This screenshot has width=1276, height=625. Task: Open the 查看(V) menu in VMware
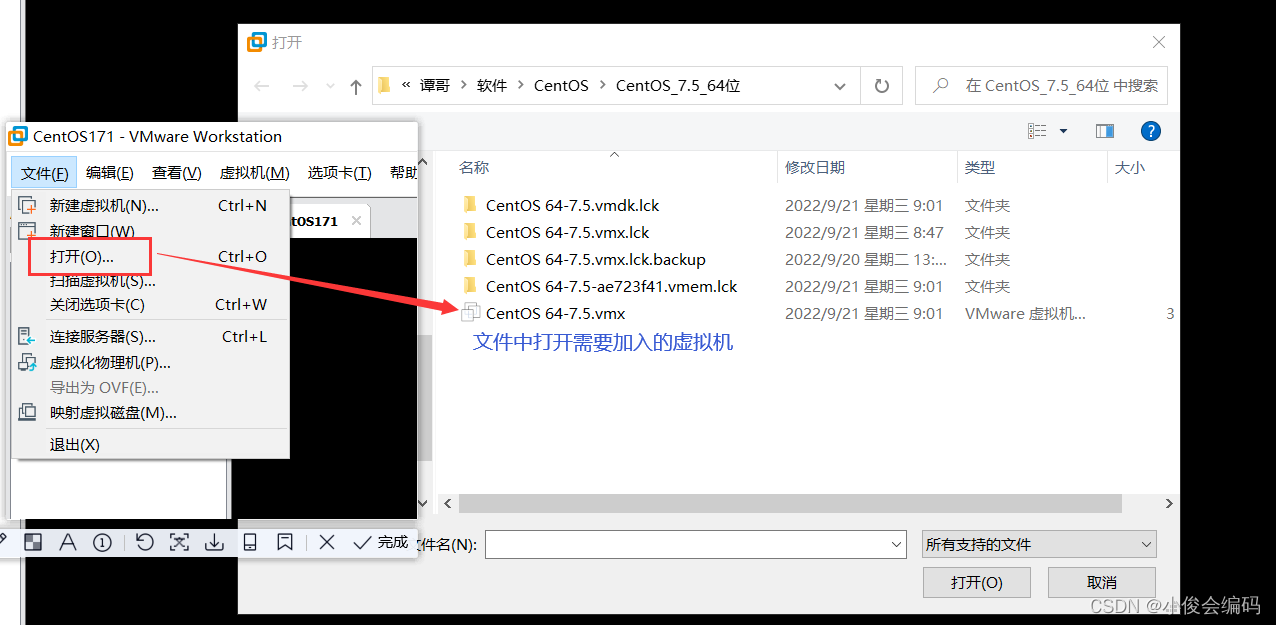177,173
